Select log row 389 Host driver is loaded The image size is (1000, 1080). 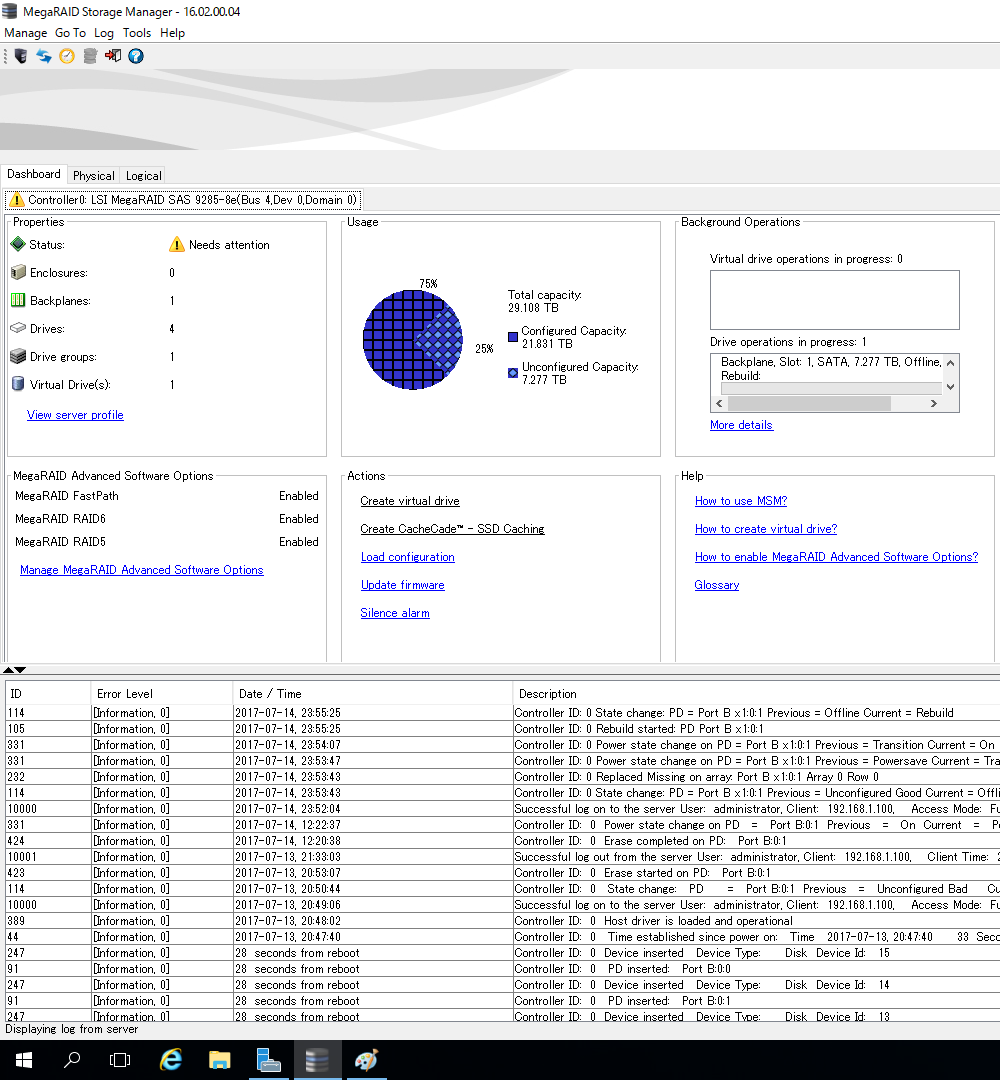tap(503, 921)
